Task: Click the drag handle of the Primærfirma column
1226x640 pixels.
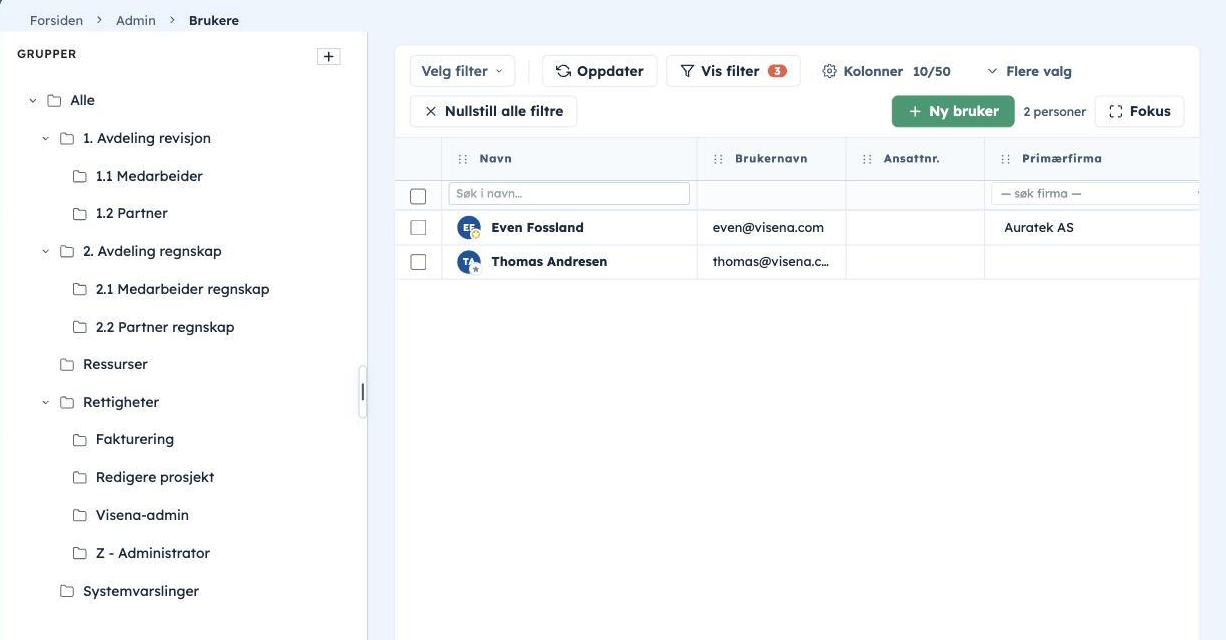Action: coord(1005,159)
